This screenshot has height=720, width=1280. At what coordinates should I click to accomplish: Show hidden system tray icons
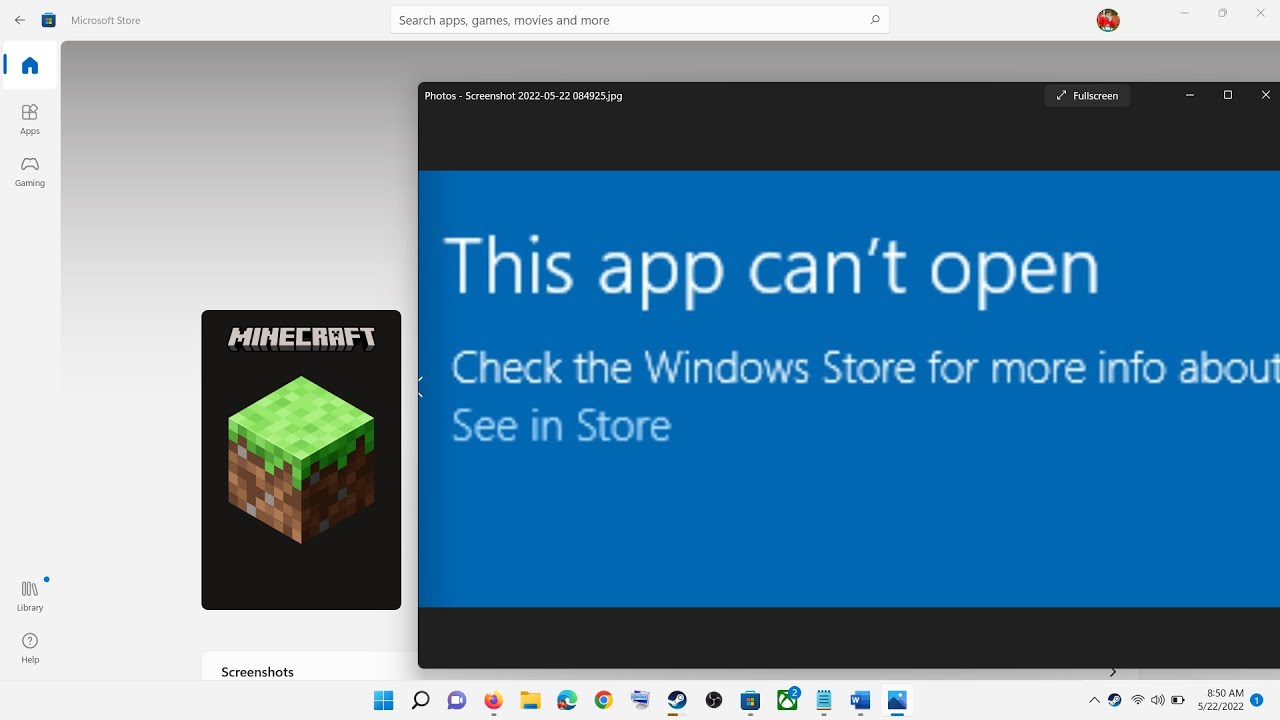click(x=1094, y=700)
